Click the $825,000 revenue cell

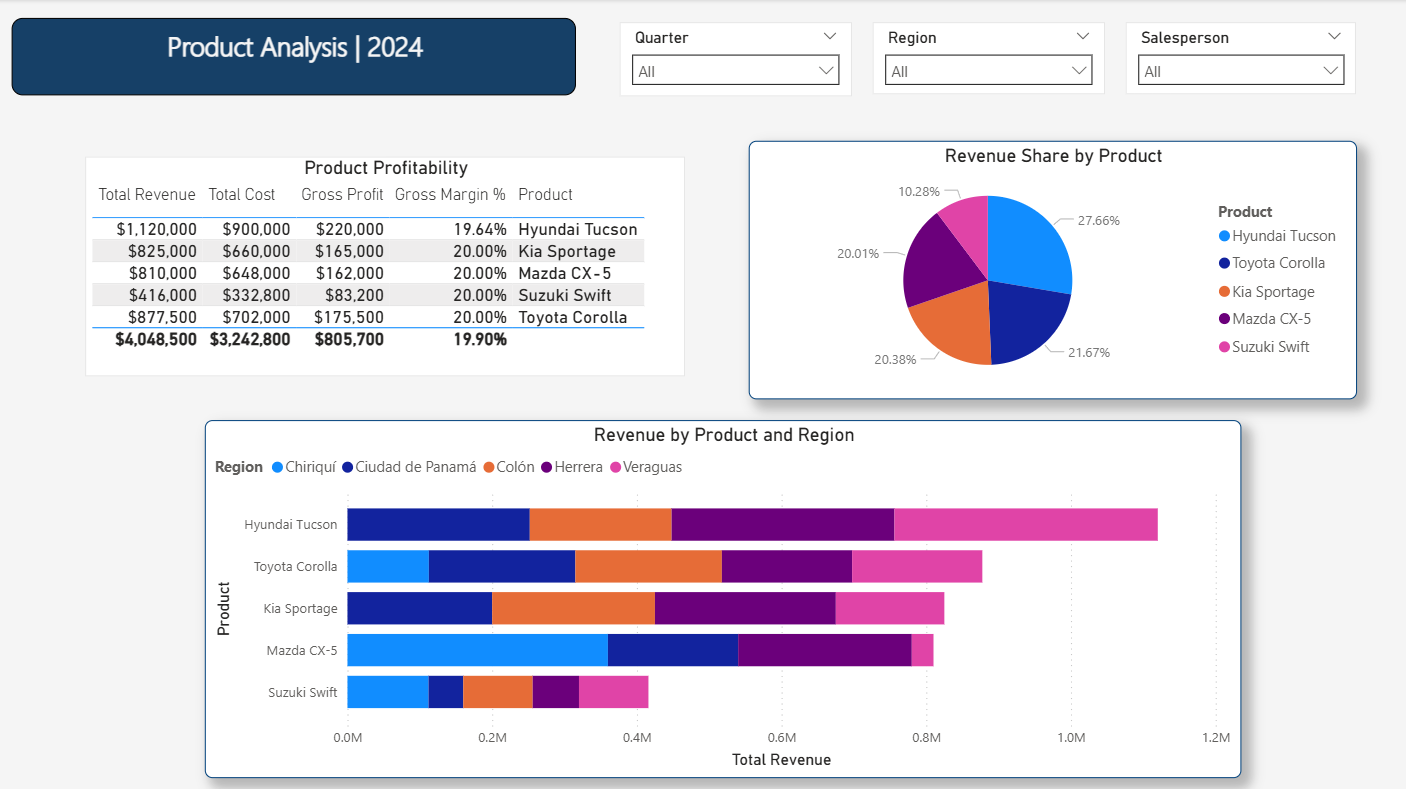point(163,251)
